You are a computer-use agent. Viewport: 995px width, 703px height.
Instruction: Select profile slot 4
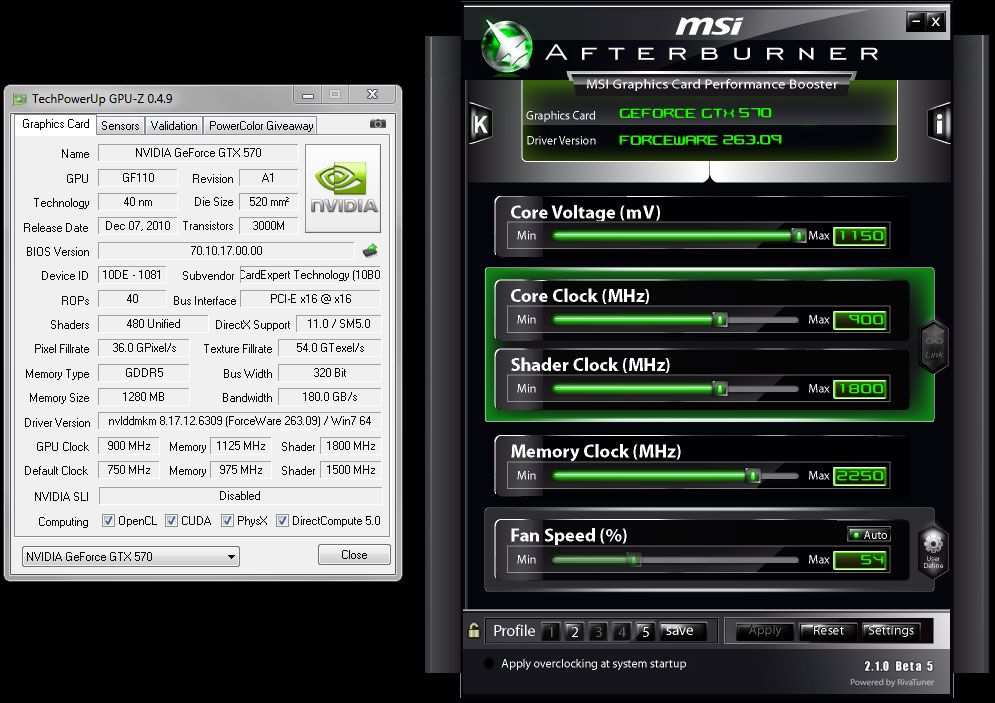click(x=622, y=631)
